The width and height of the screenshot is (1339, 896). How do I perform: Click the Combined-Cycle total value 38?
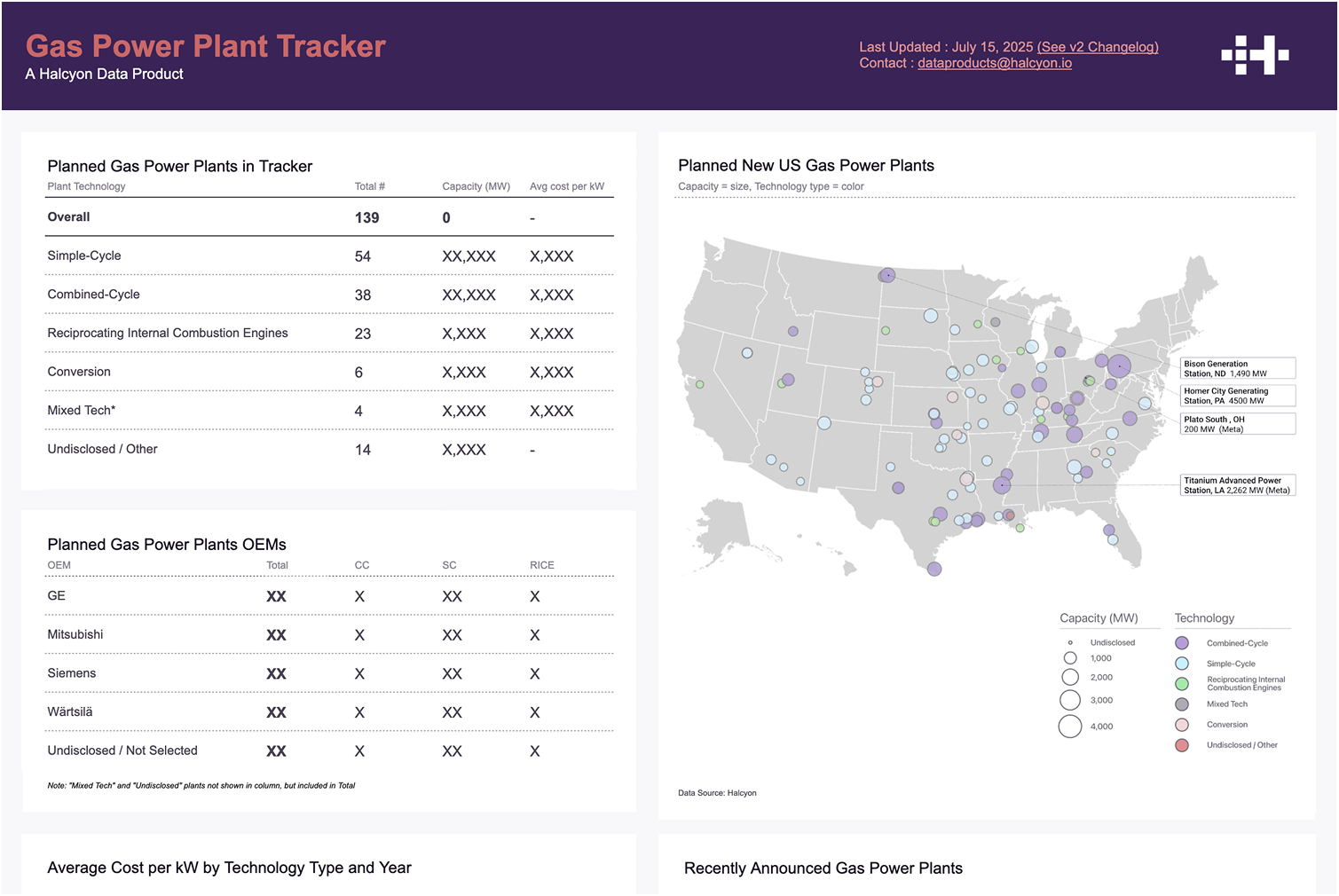click(363, 295)
